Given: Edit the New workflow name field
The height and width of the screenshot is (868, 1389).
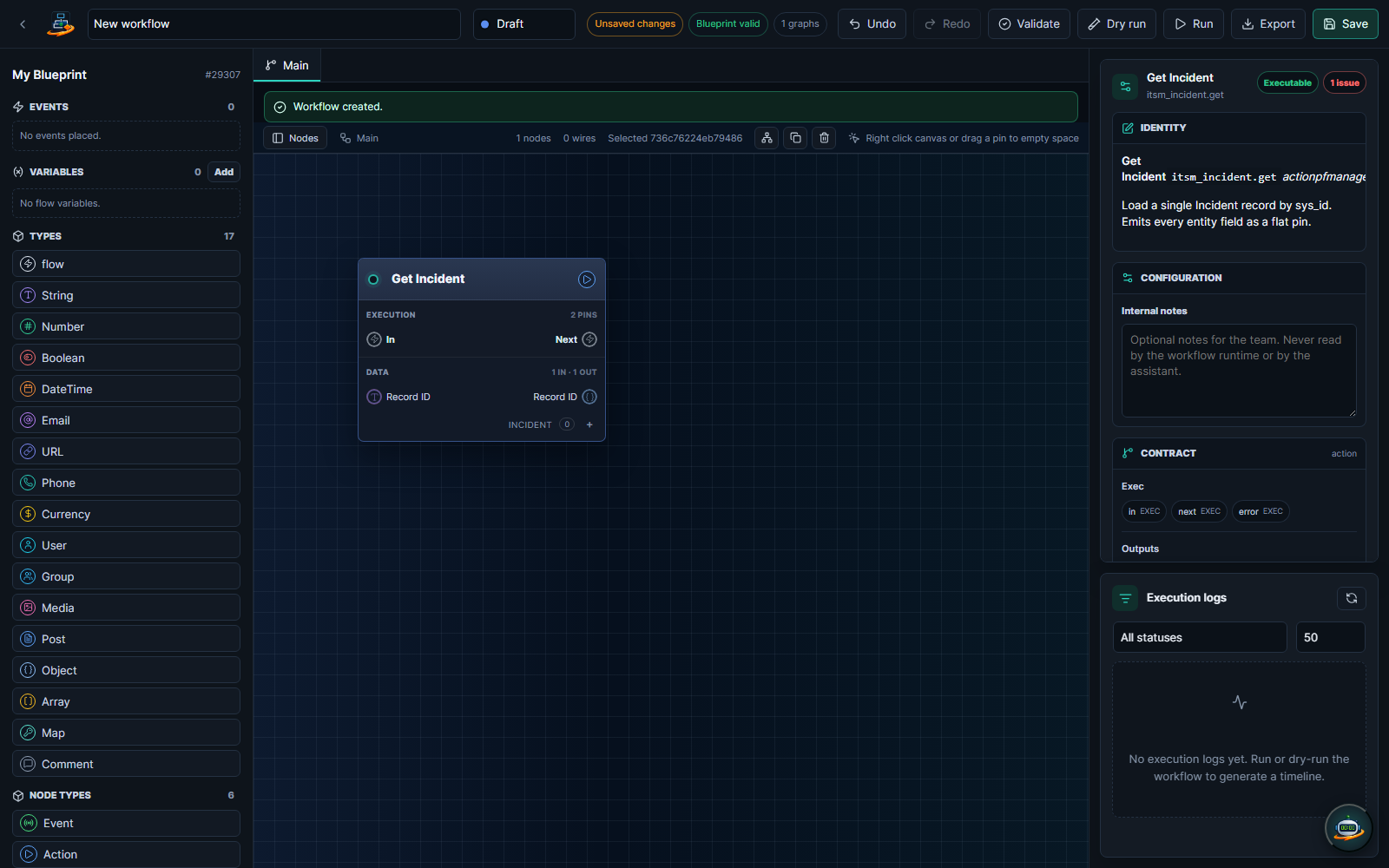Looking at the screenshot, I should [274, 24].
